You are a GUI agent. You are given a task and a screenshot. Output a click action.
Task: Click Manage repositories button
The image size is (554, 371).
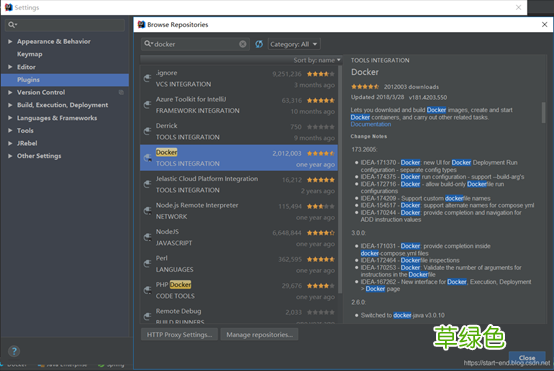click(259, 334)
